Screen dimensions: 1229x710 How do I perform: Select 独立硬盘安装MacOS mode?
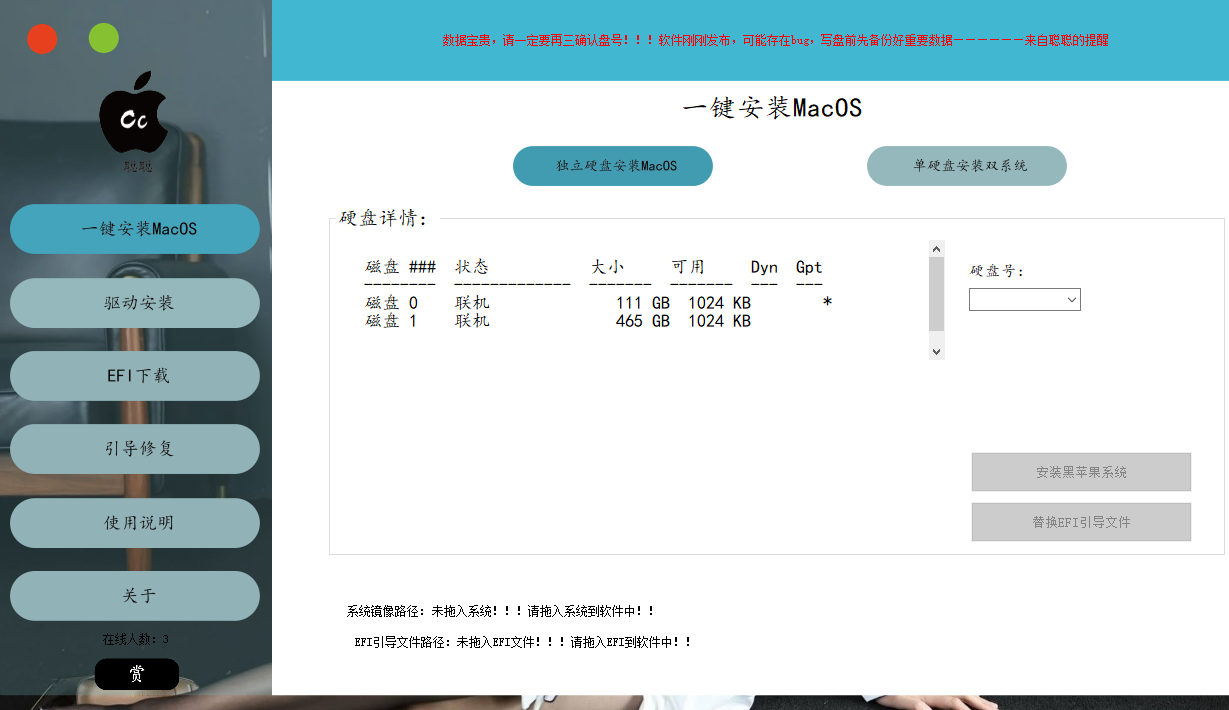click(613, 166)
